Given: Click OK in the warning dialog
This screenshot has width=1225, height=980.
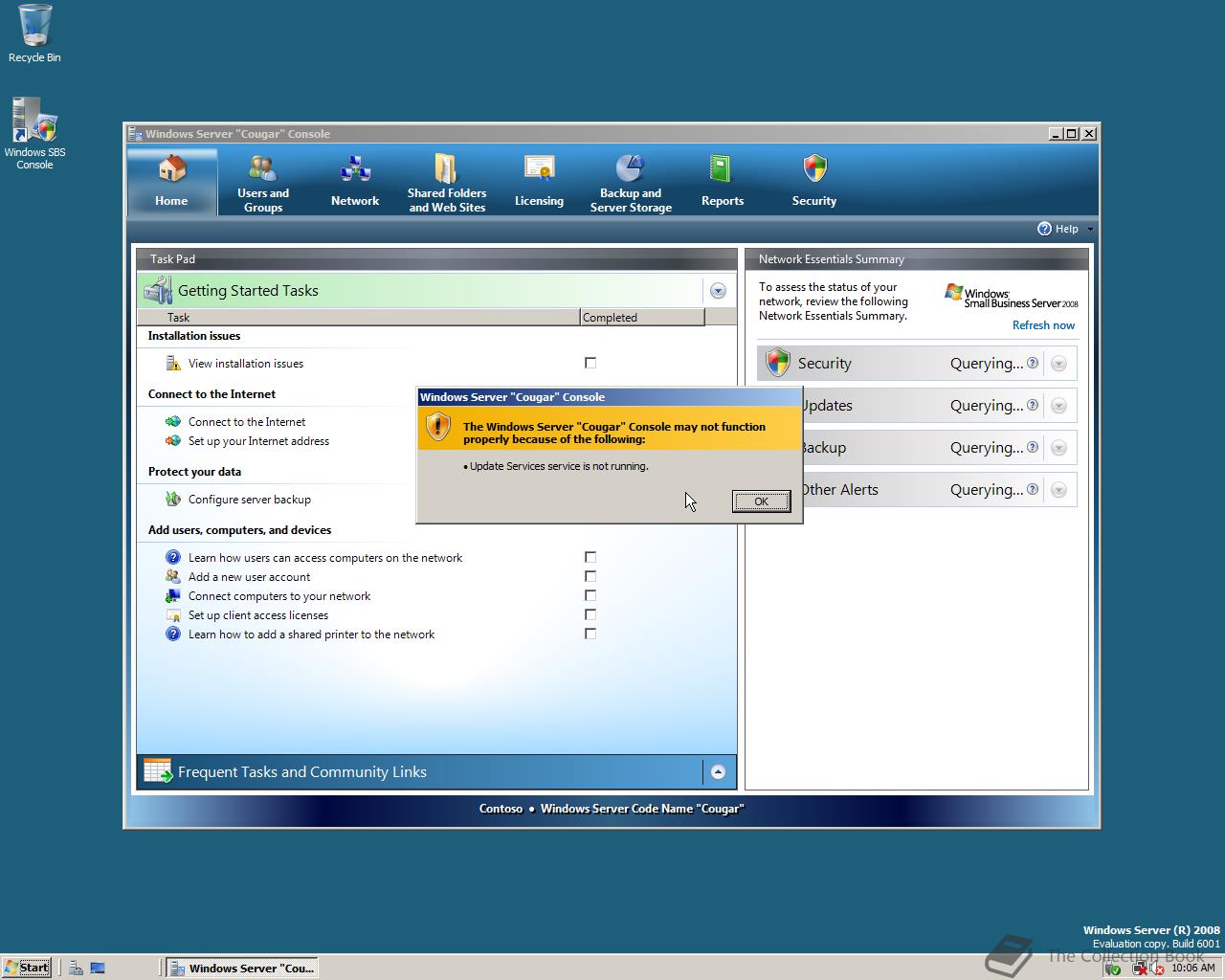Looking at the screenshot, I should point(762,501).
